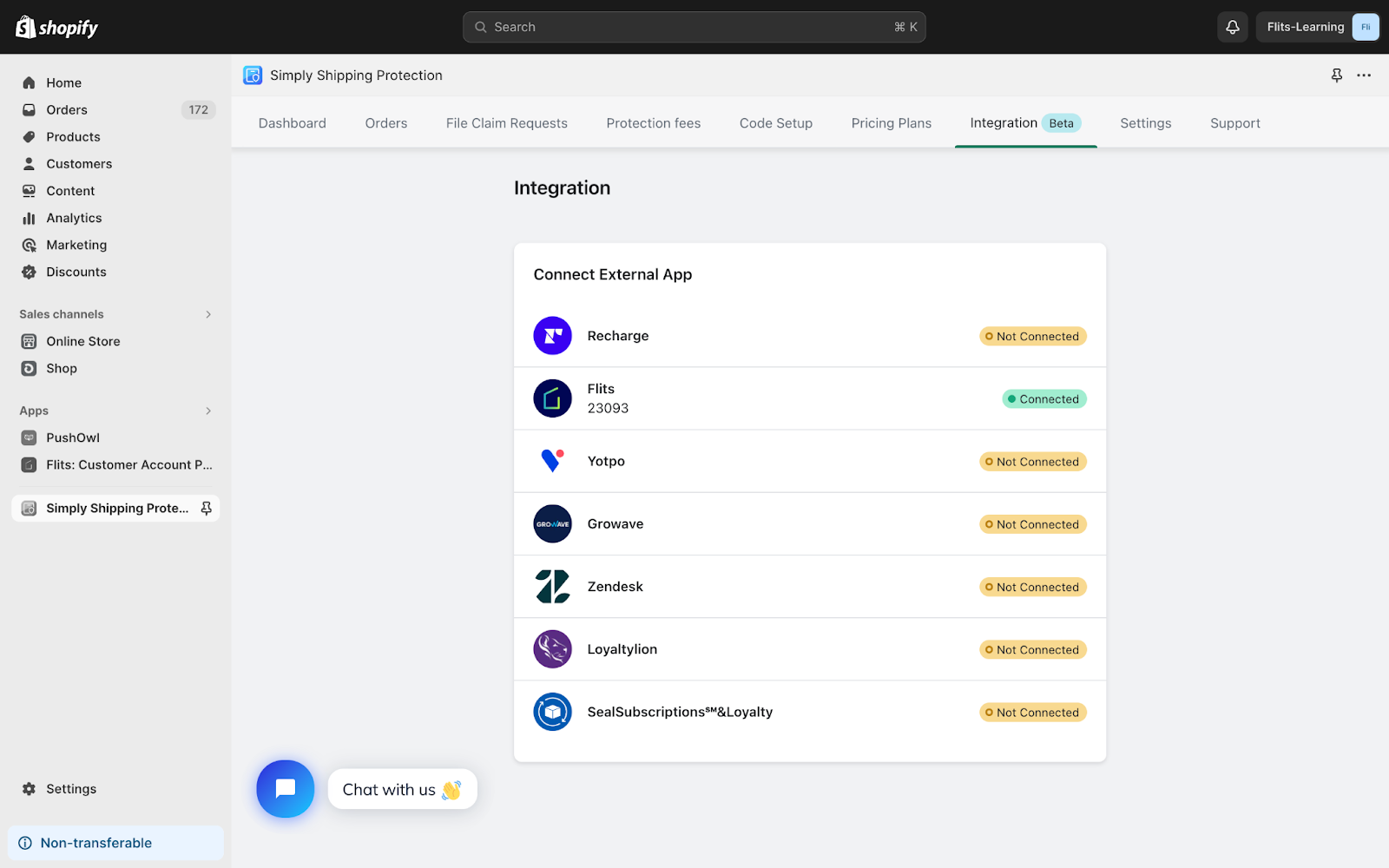
Task: Click the Analytics bar chart icon
Action: point(29,218)
